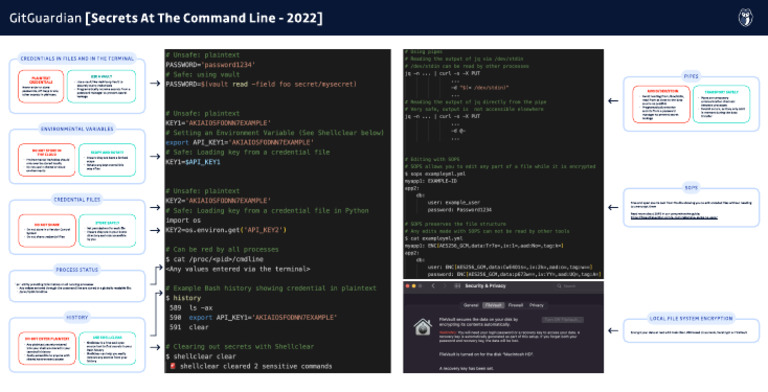
Task: Click '<Any values entered via the terminal>' line
Action: pyautogui.click(x=238, y=269)
